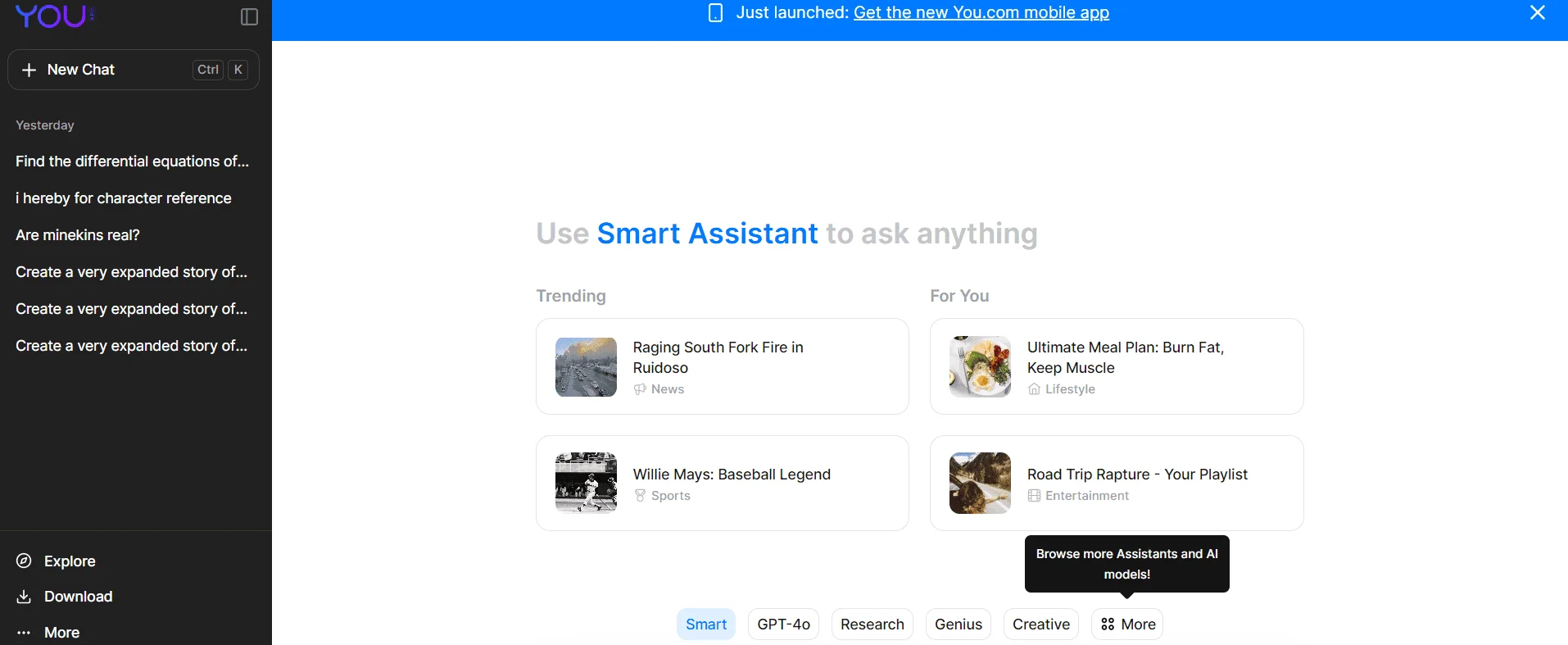Viewport: 1568px width, 645px height.
Task: Open chat 'Are minekins real?'
Action: tap(78, 235)
